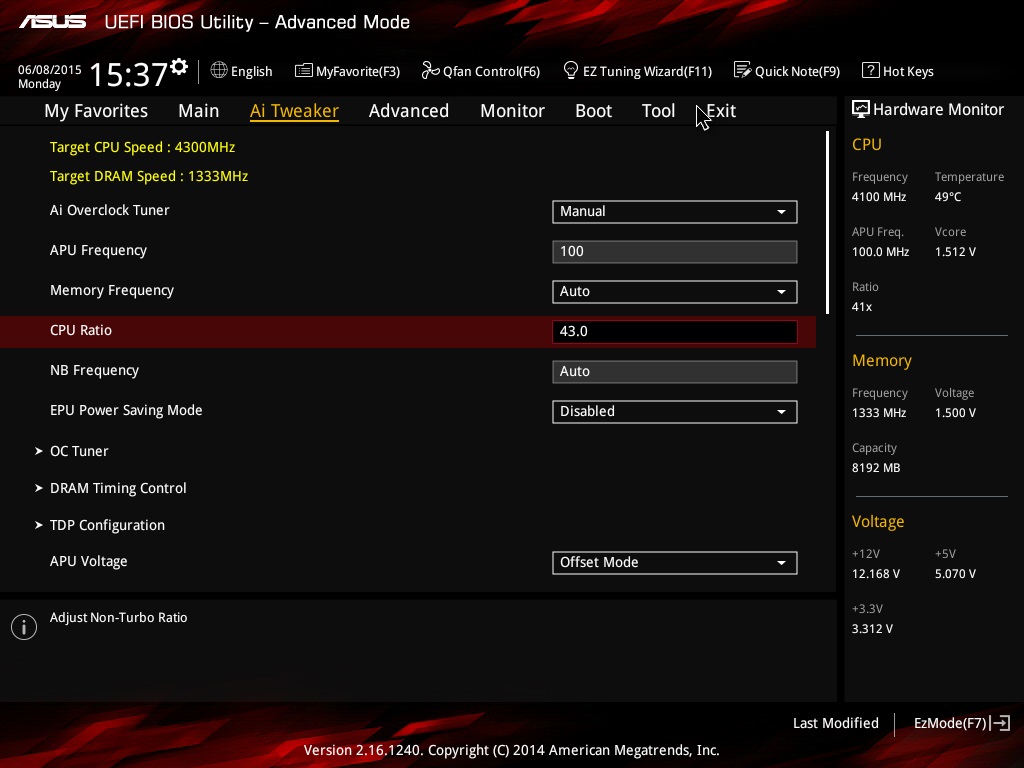Expand DRAM Timing Control submenu
The image size is (1024, 768).
[x=110, y=488]
